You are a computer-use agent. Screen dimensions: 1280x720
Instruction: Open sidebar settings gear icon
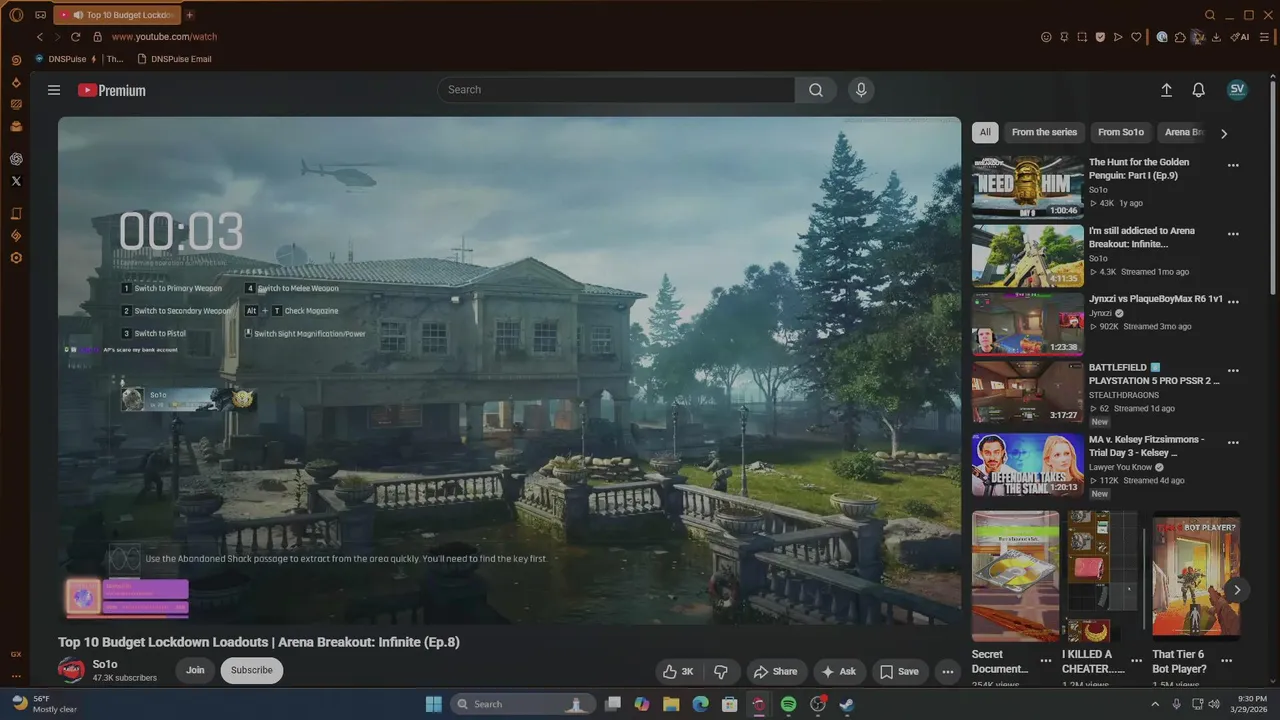pos(16,258)
